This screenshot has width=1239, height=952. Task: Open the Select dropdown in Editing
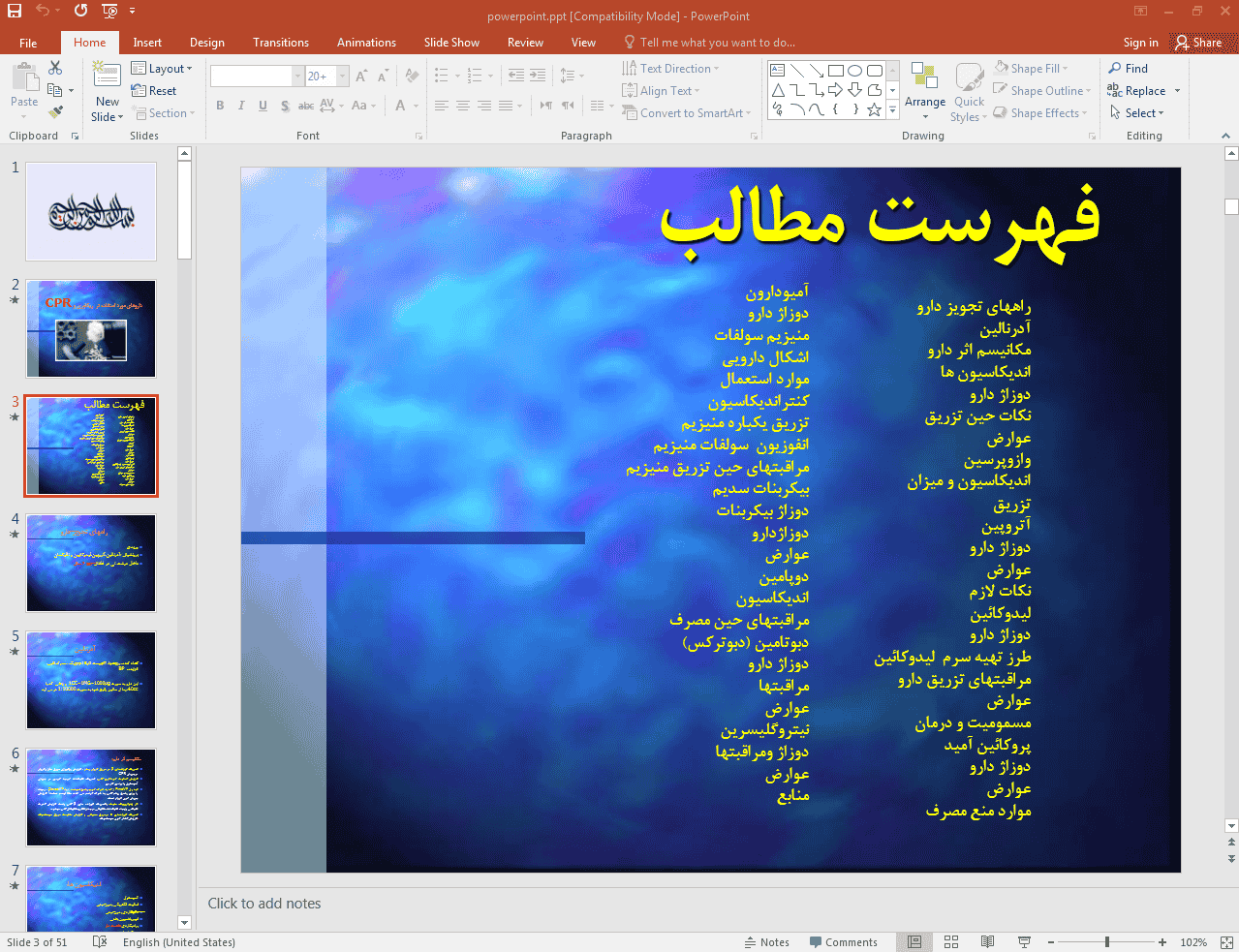(x=1137, y=113)
